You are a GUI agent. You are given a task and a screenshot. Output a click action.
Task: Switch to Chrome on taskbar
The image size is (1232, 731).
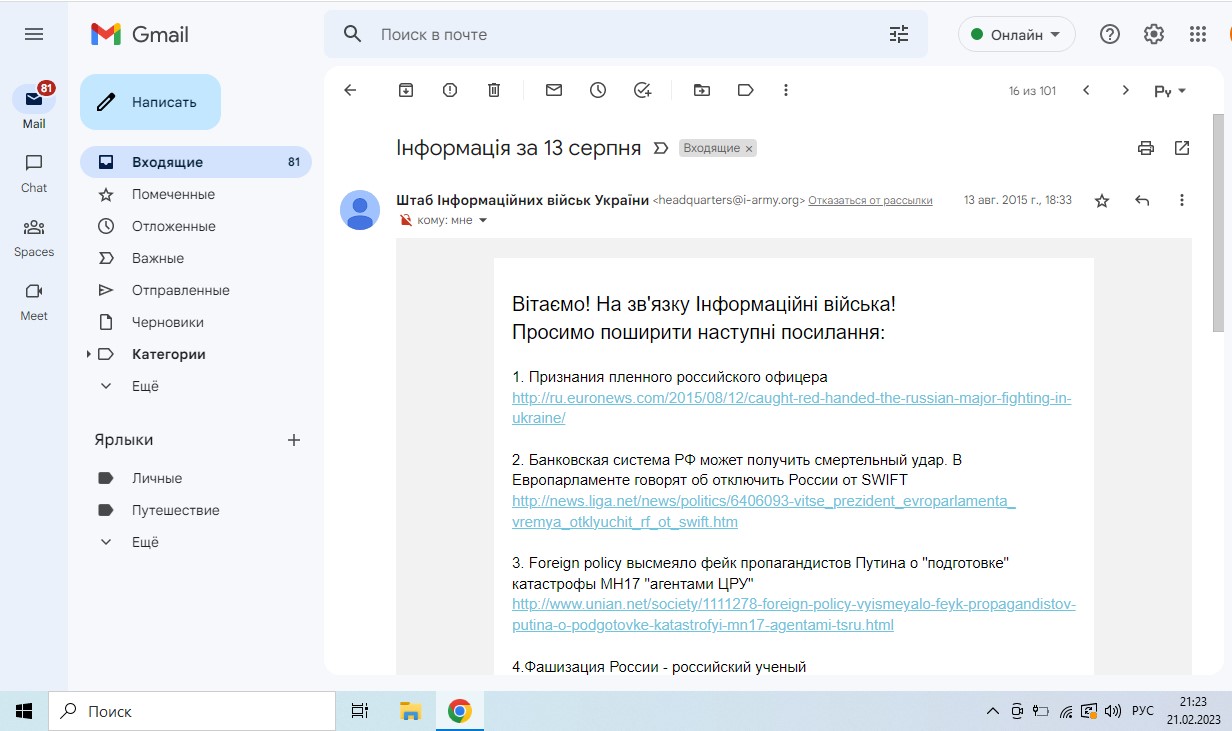(460, 711)
